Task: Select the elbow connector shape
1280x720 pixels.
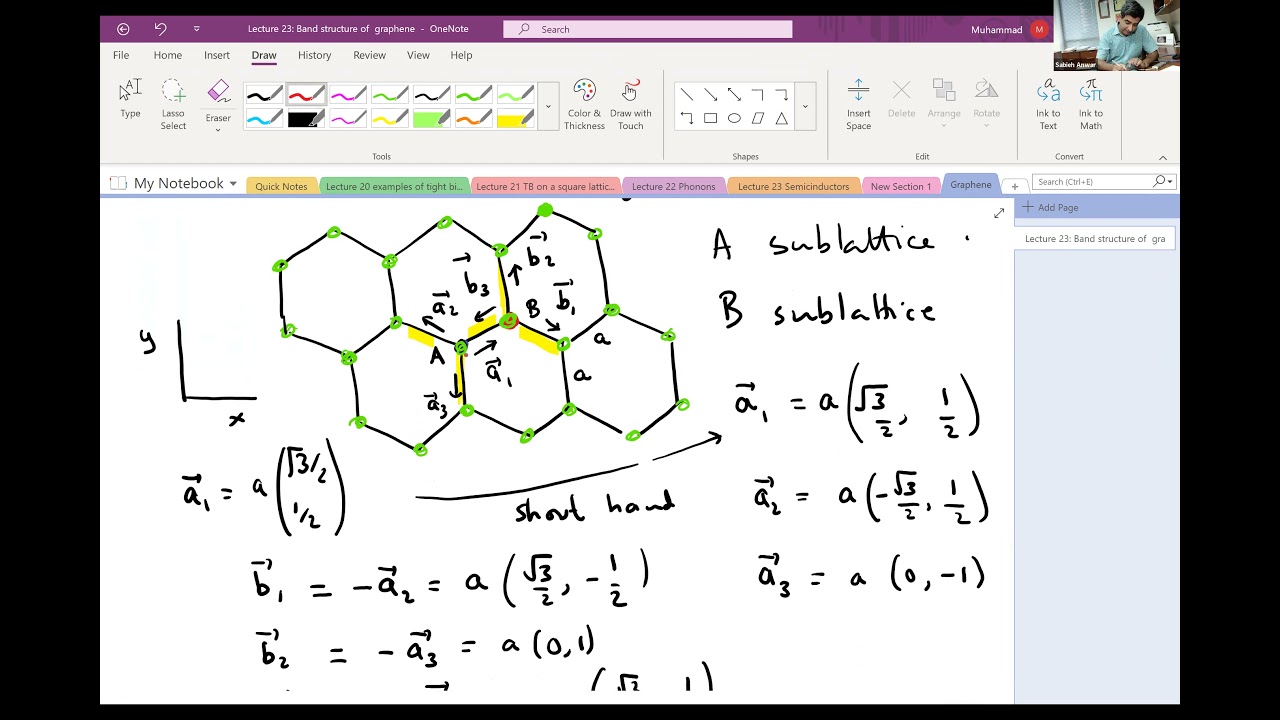Action: (758, 94)
